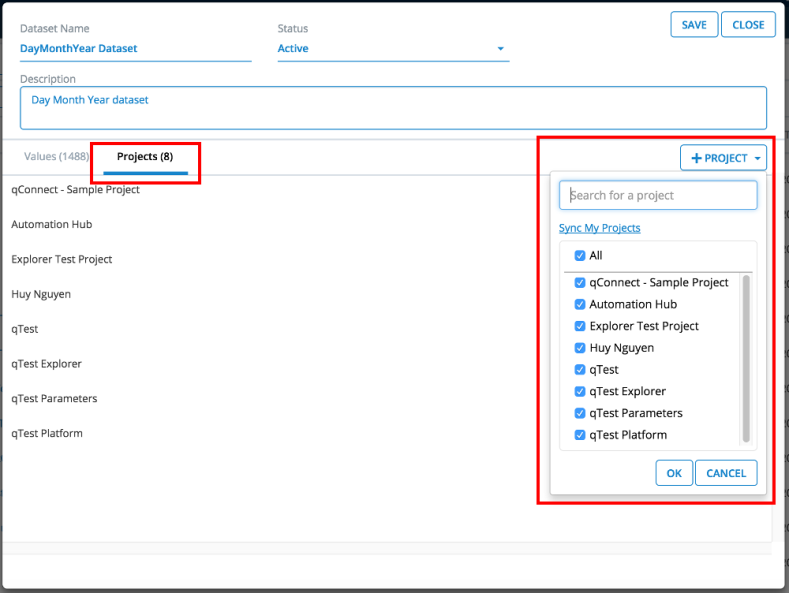Toggle the Huy Nguyen checkbox
The image size is (789, 593).
click(580, 348)
